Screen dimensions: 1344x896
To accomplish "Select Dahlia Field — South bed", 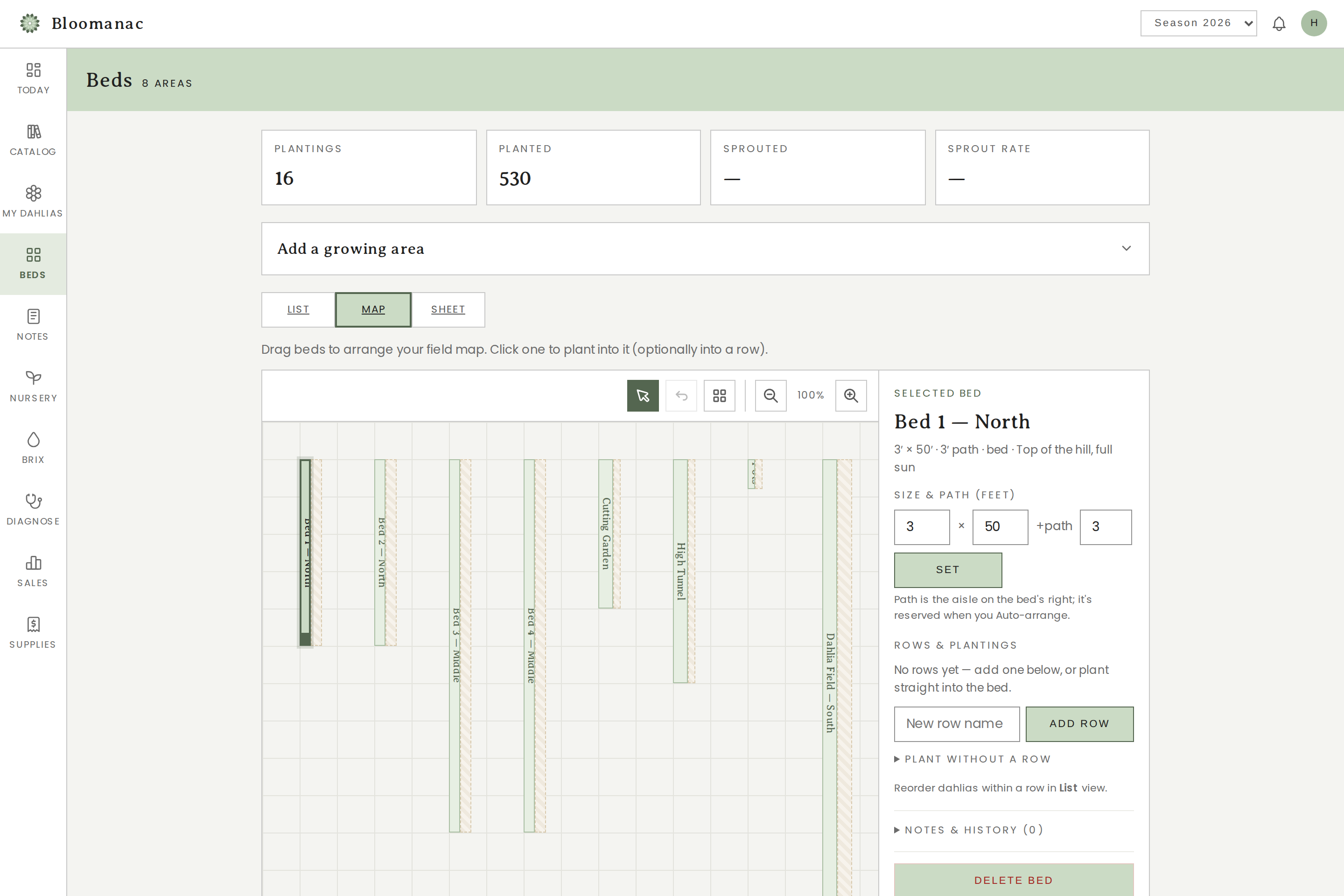I will (x=830, y=678).
